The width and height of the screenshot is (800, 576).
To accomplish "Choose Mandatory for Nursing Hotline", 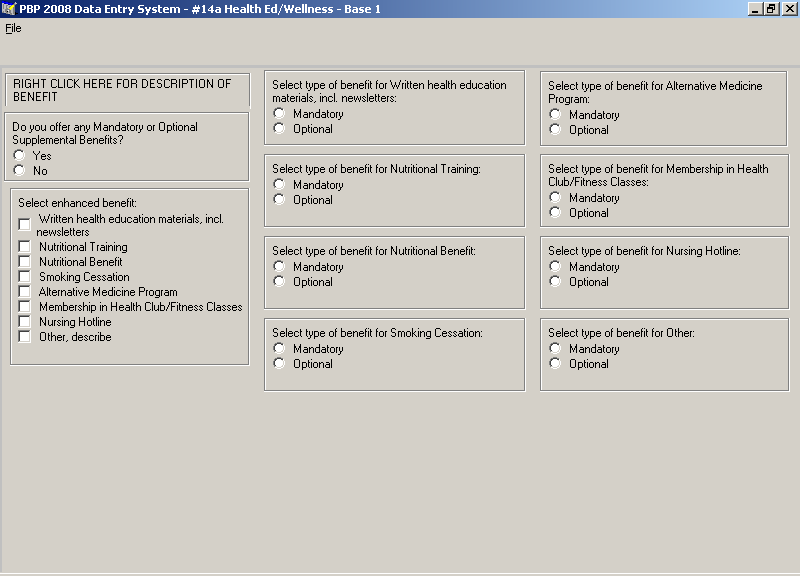I will (555, 266).
